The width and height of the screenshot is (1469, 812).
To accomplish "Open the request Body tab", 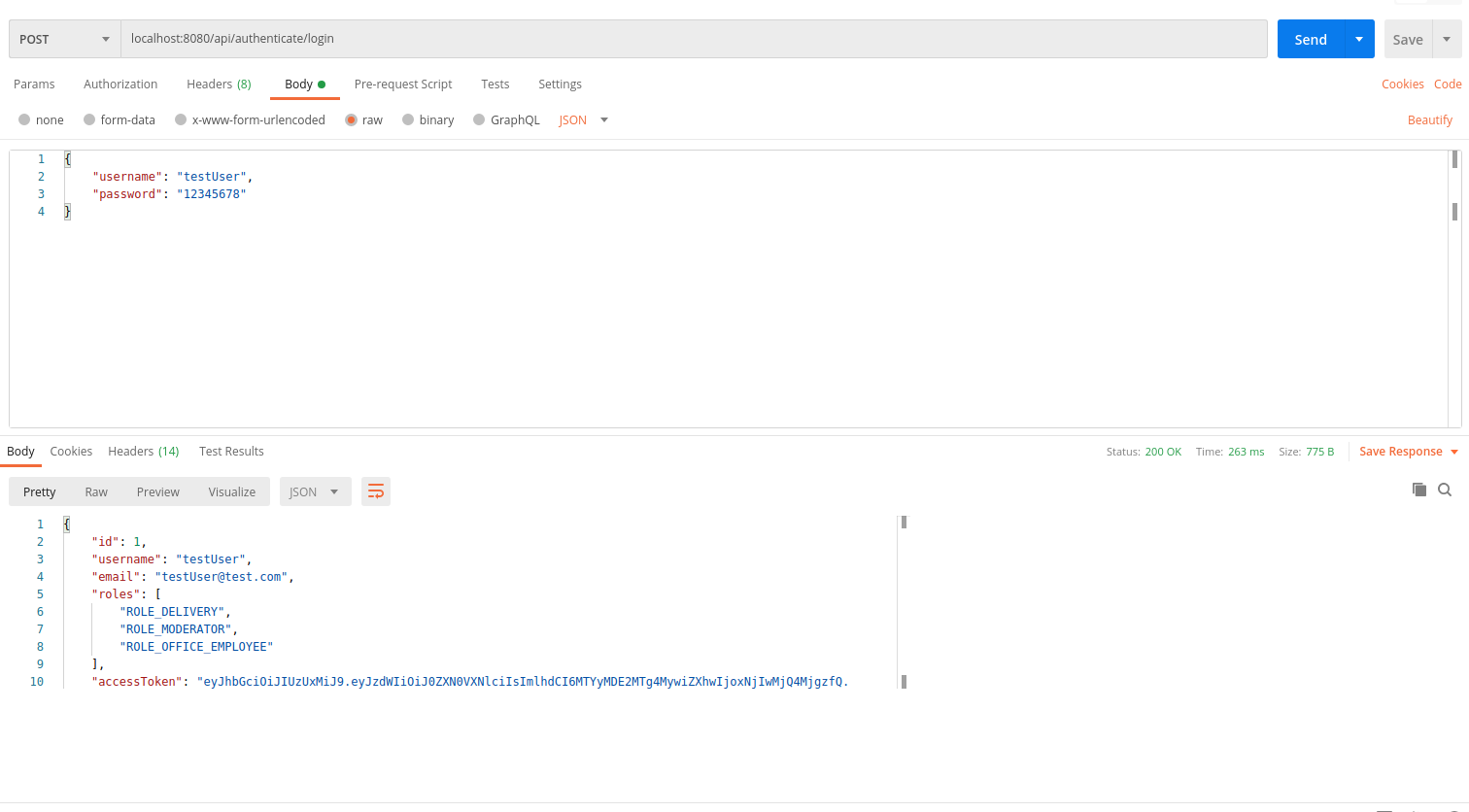I will pyautogui.click(x=305, y=85).
